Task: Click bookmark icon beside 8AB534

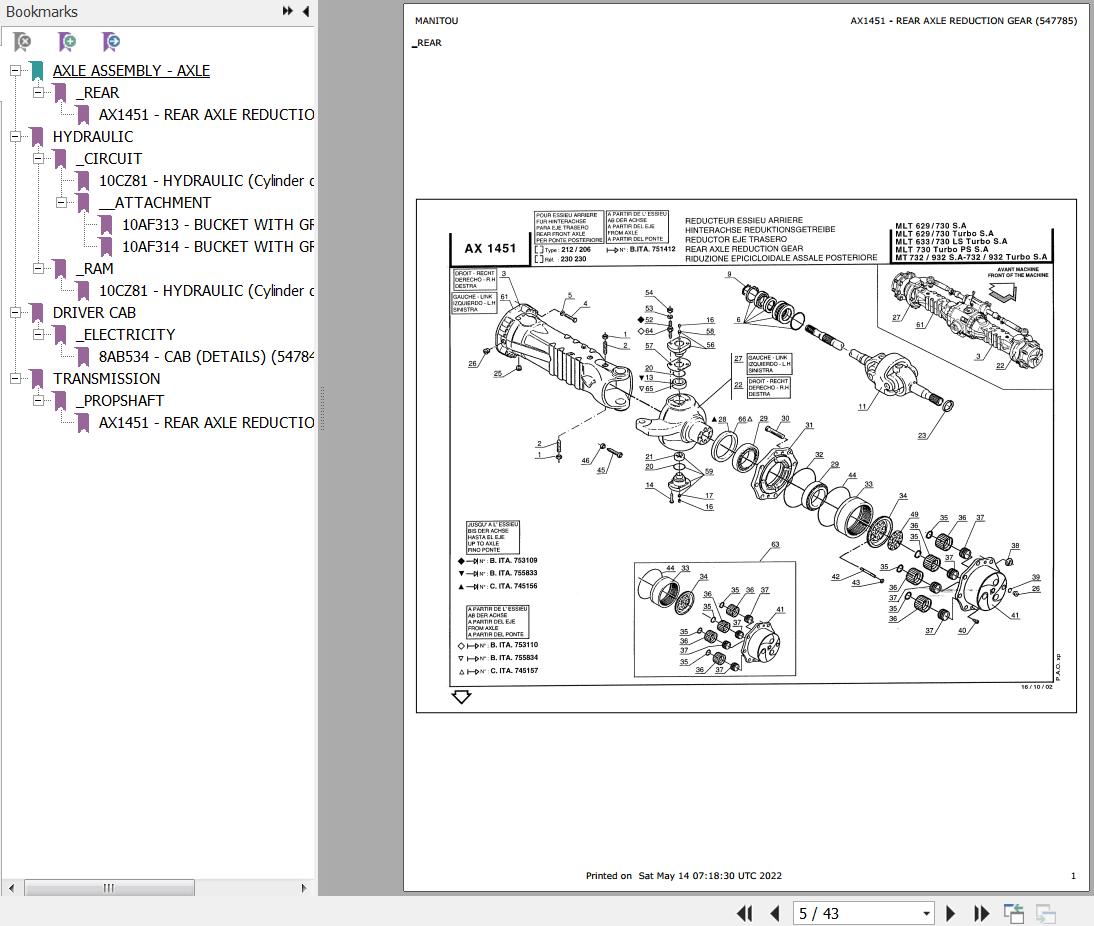Action: coord(83,357)
